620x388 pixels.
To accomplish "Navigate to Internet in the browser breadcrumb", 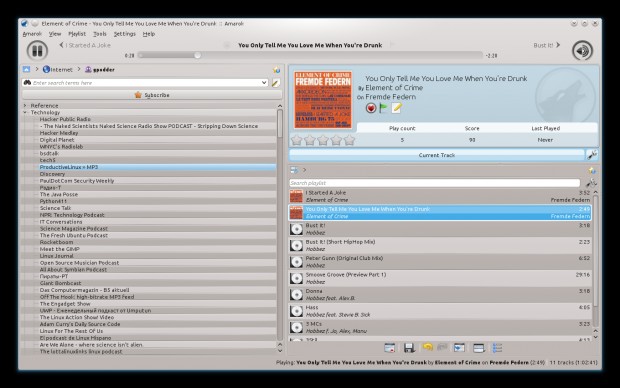I will 58,69.
